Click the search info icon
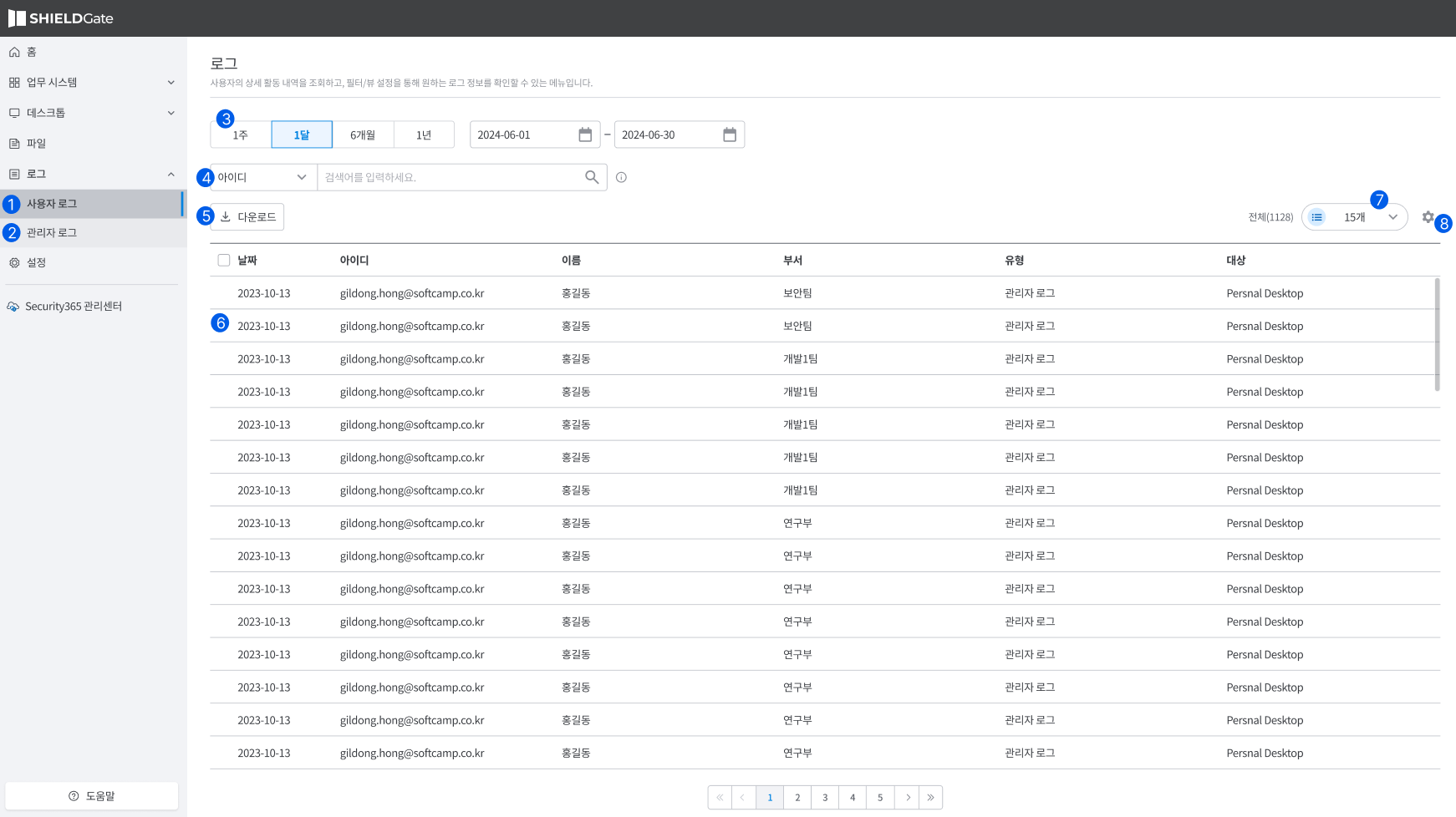The width and height of the screenshot is (1456, 817). [x=621, y=177]
